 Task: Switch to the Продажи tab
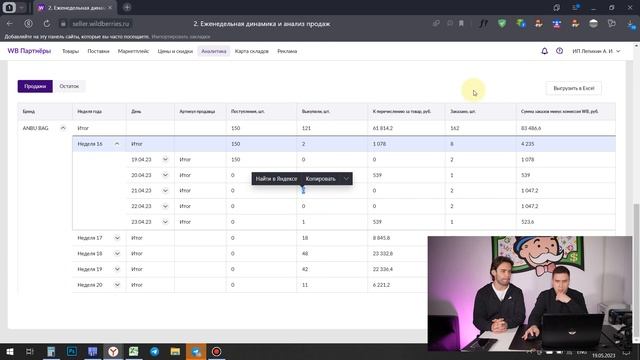pyautogui.click(x=35, y=86)
